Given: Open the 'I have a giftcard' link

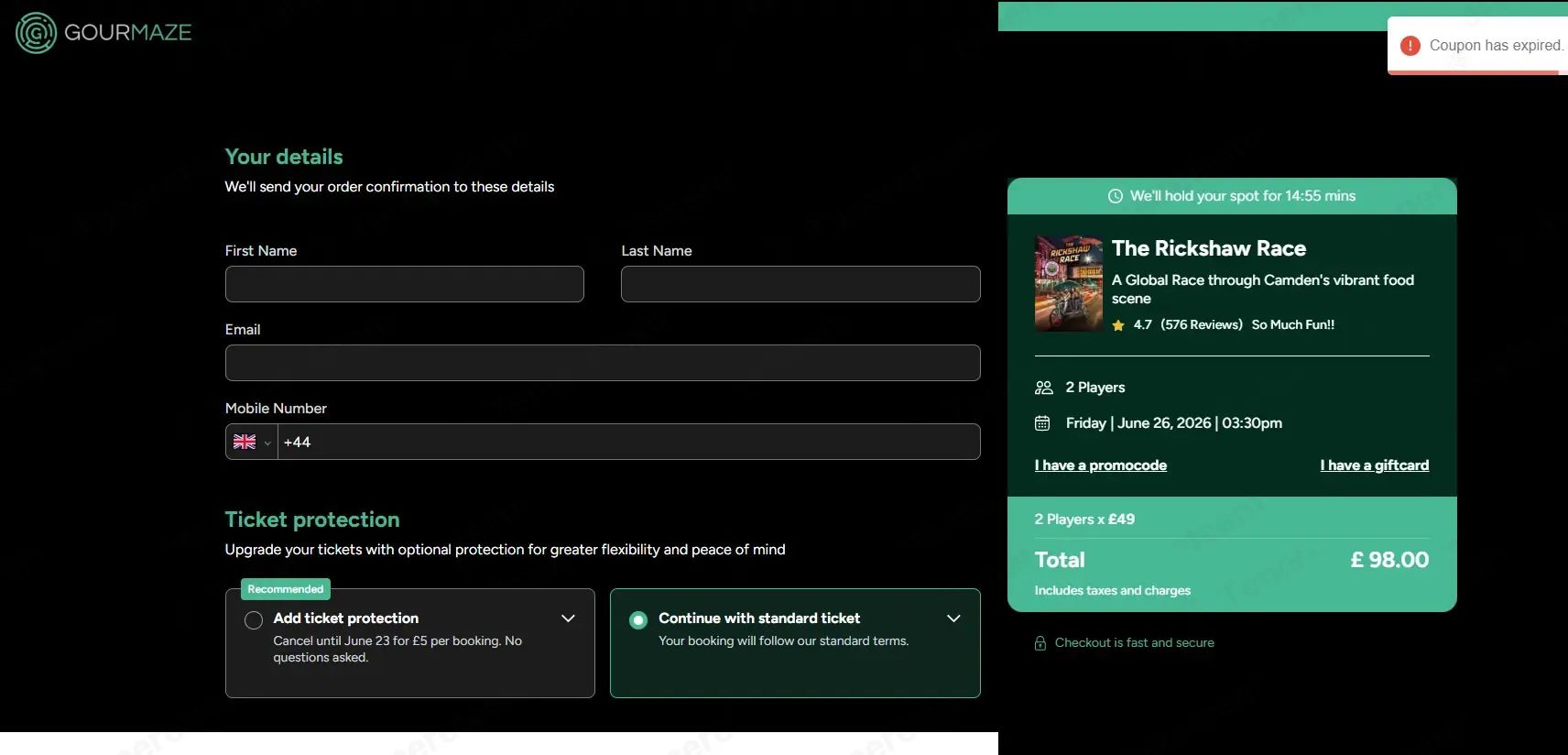Looking at the screenshot, I should pyautogui.click(x=1375, y=465).
